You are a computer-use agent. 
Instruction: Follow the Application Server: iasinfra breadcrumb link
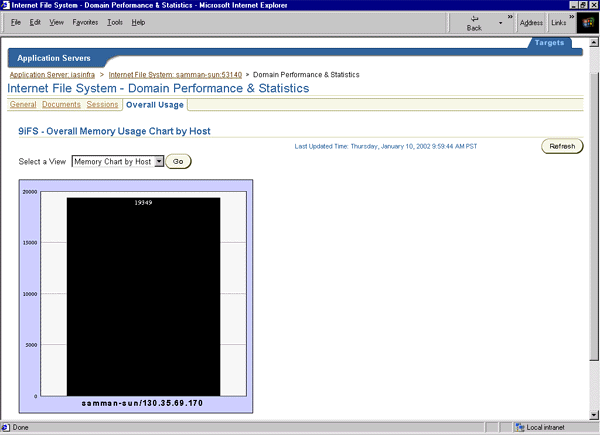(52, 75)
